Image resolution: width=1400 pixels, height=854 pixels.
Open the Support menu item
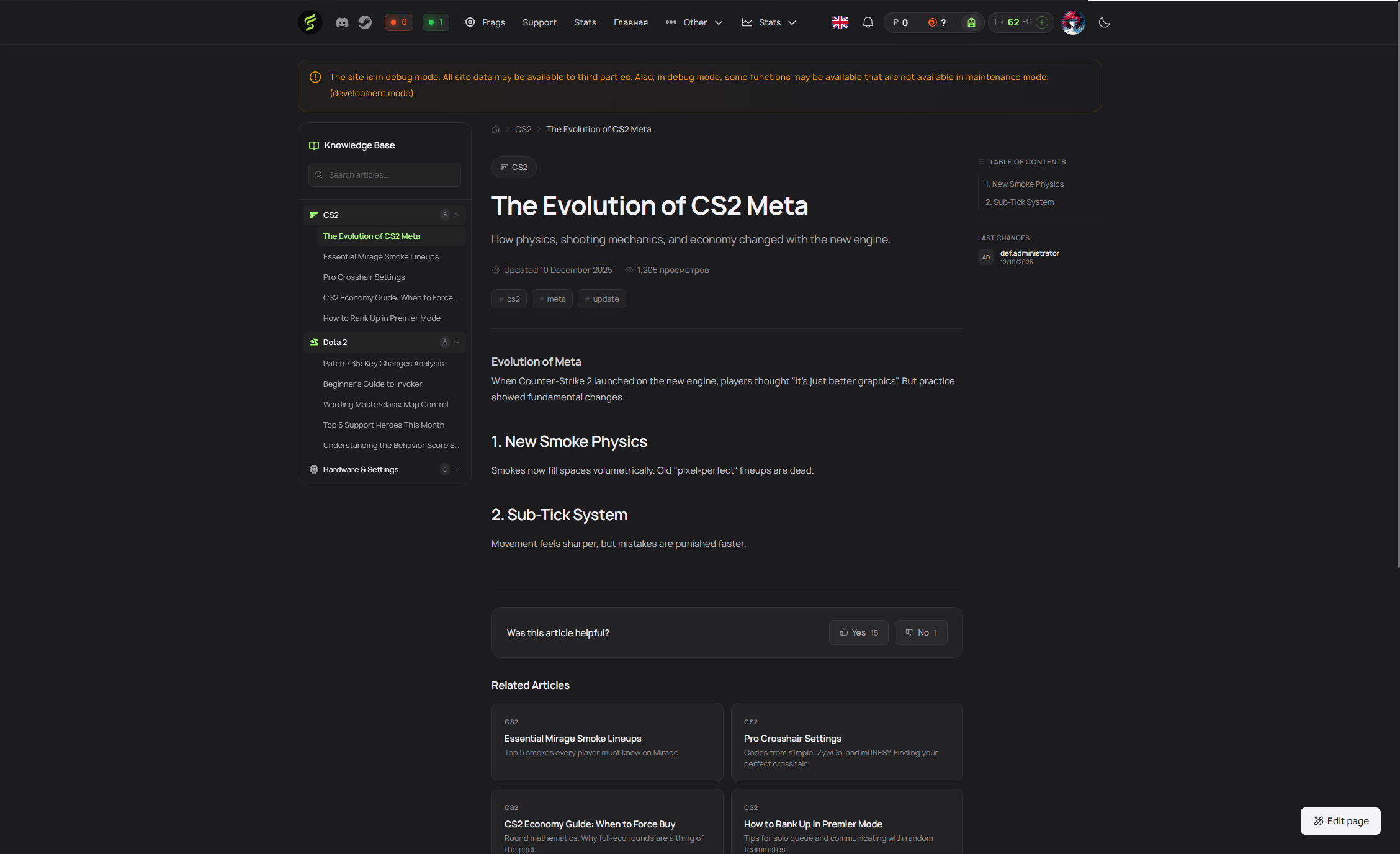(539, 22)
